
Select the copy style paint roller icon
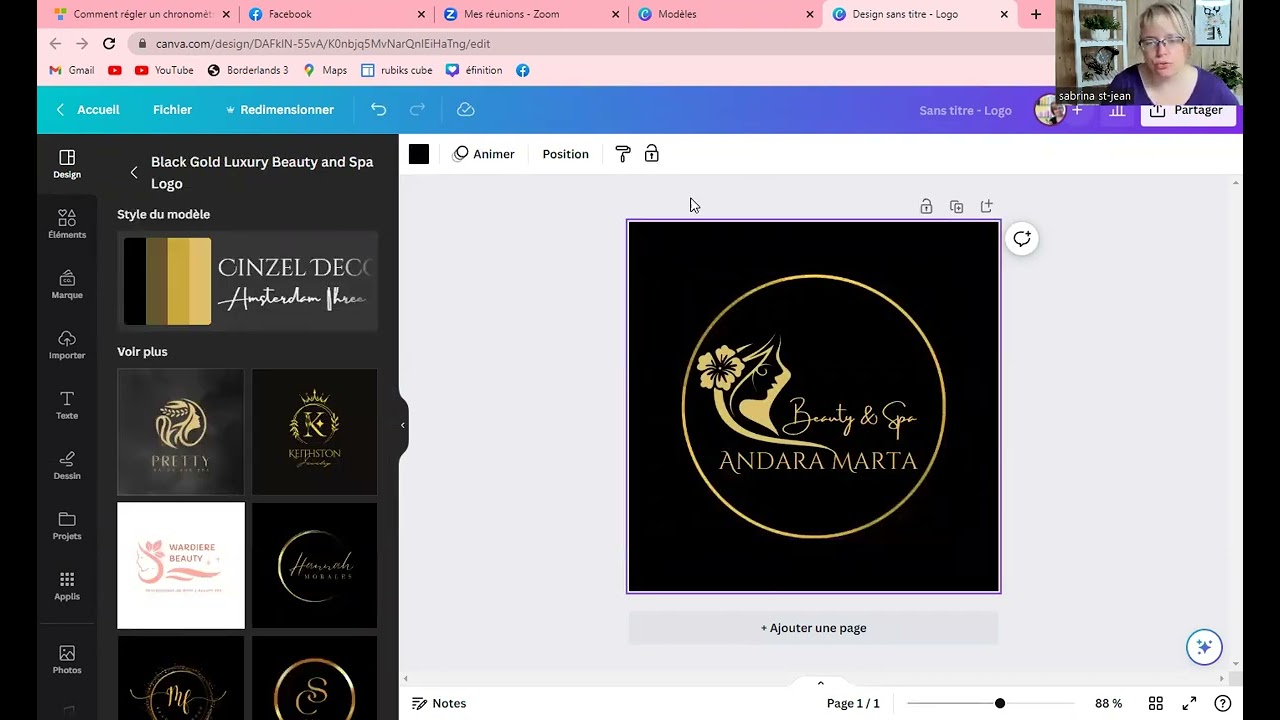pos(623,154)
